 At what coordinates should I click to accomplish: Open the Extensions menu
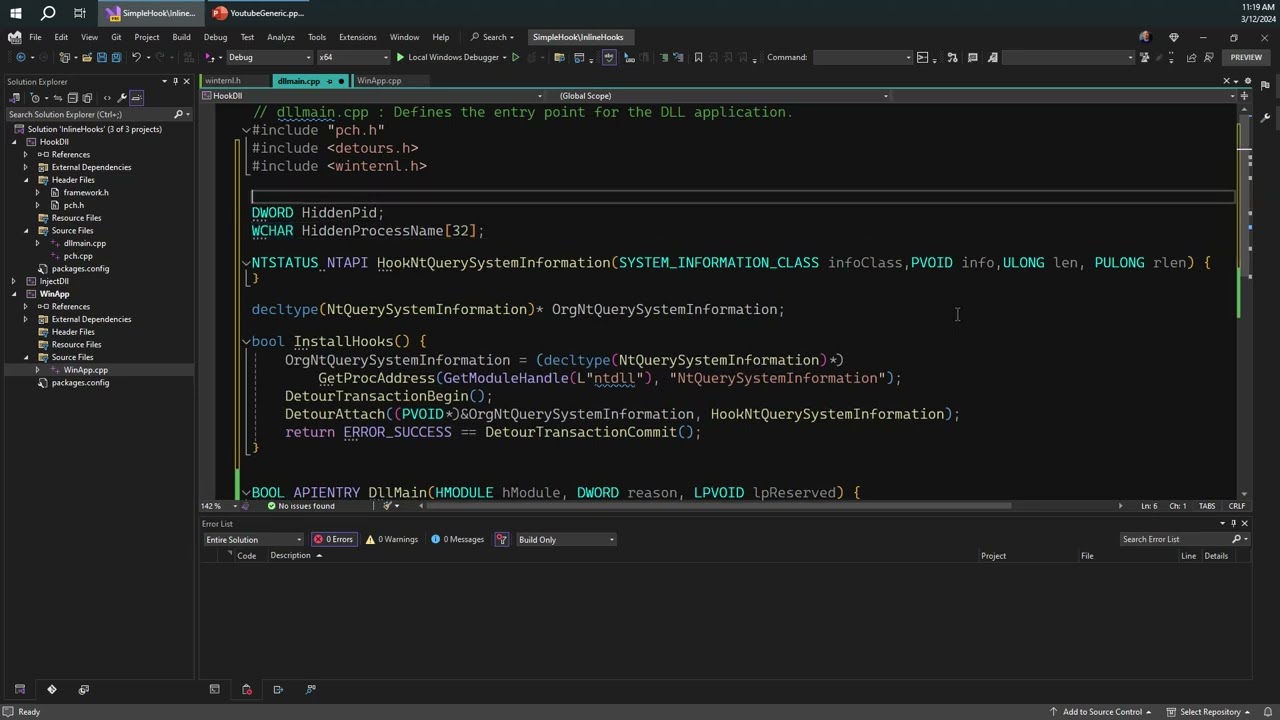(x=358, y=37)
